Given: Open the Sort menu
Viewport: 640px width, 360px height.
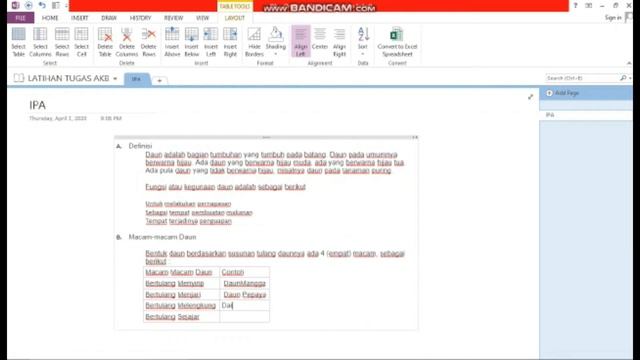Looking at the screenshot, I should pos(363,42).
